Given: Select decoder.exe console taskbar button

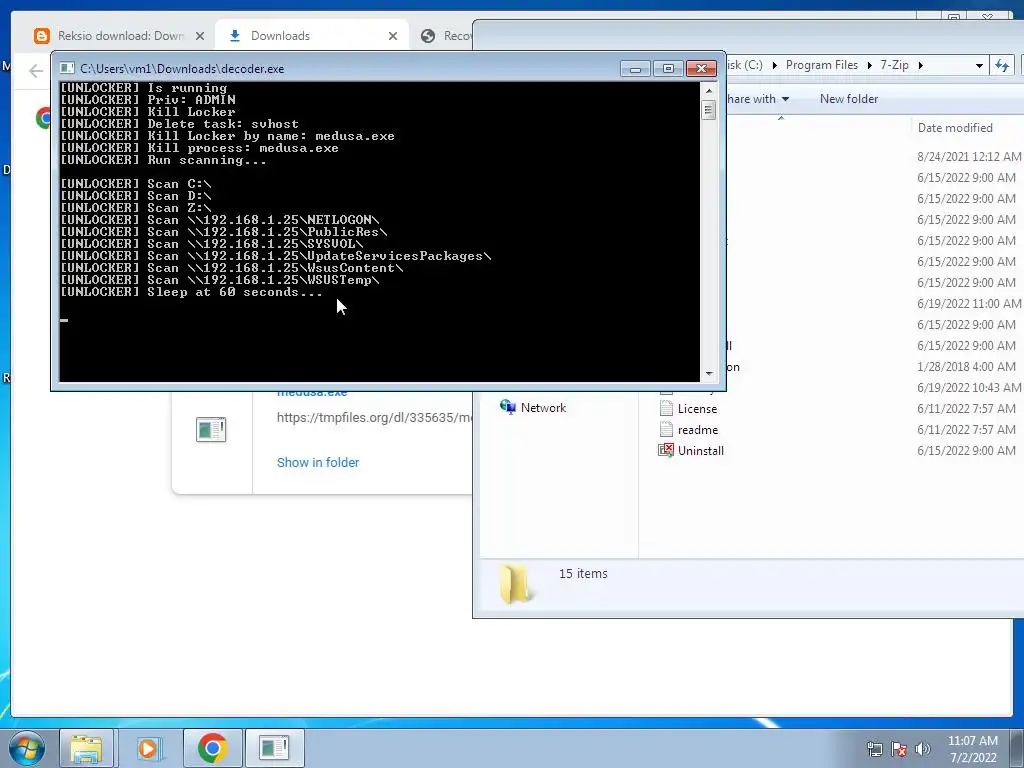Looking at the screenshot, I should coord(274,748).
